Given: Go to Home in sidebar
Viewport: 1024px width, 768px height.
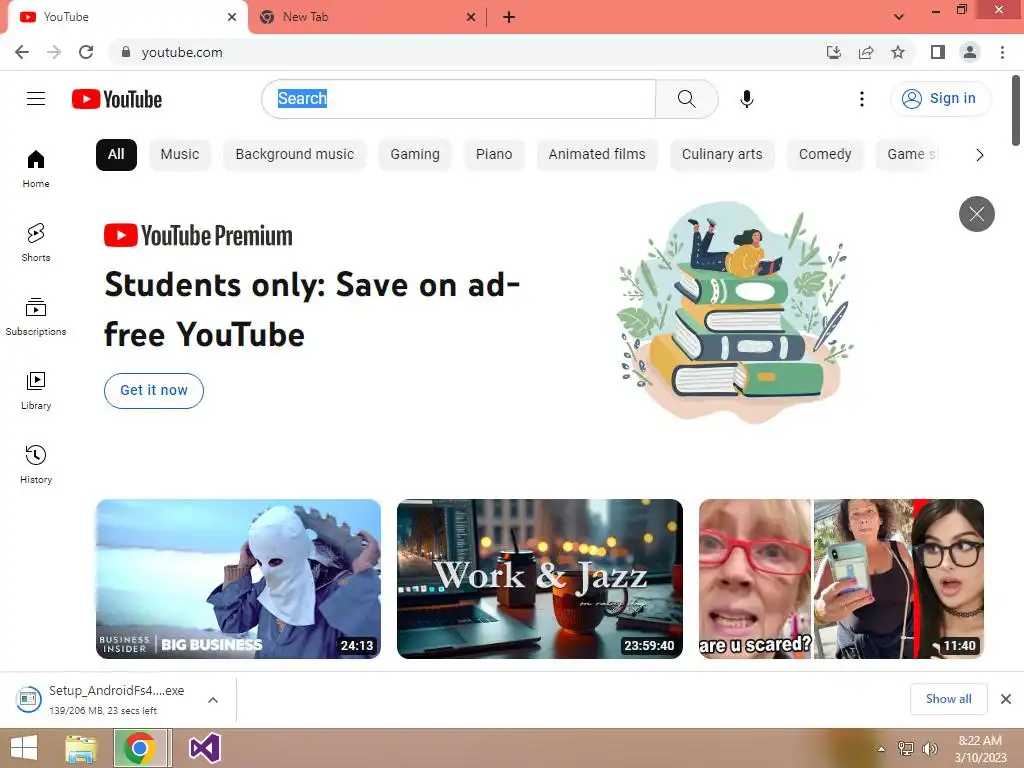Looking at the screenshot, I should 36,168.
